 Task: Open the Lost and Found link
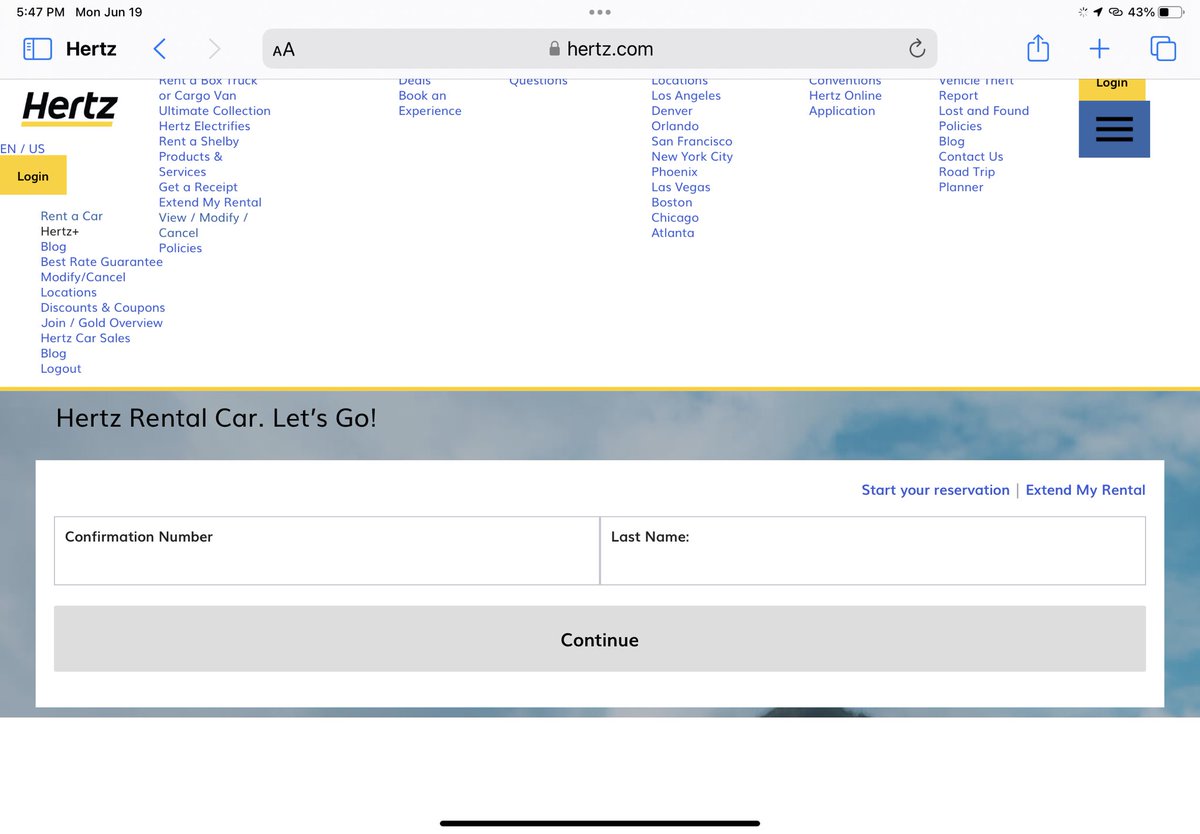(984, 111)
